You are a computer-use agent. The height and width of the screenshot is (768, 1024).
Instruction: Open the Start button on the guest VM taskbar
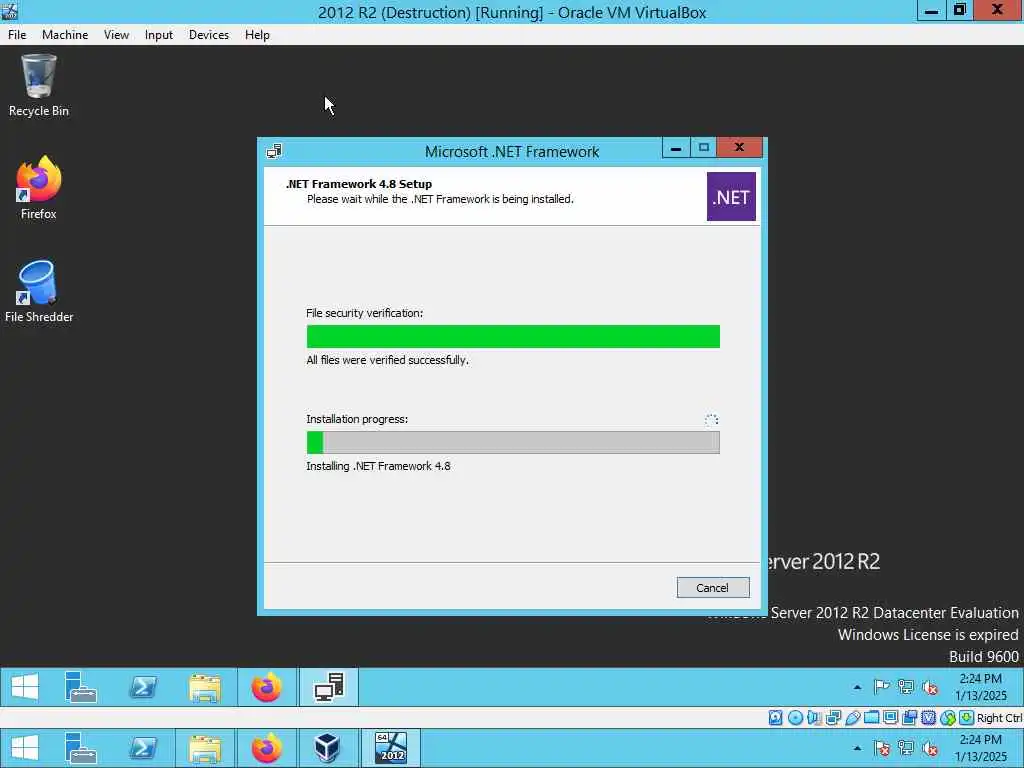[25, 687]
